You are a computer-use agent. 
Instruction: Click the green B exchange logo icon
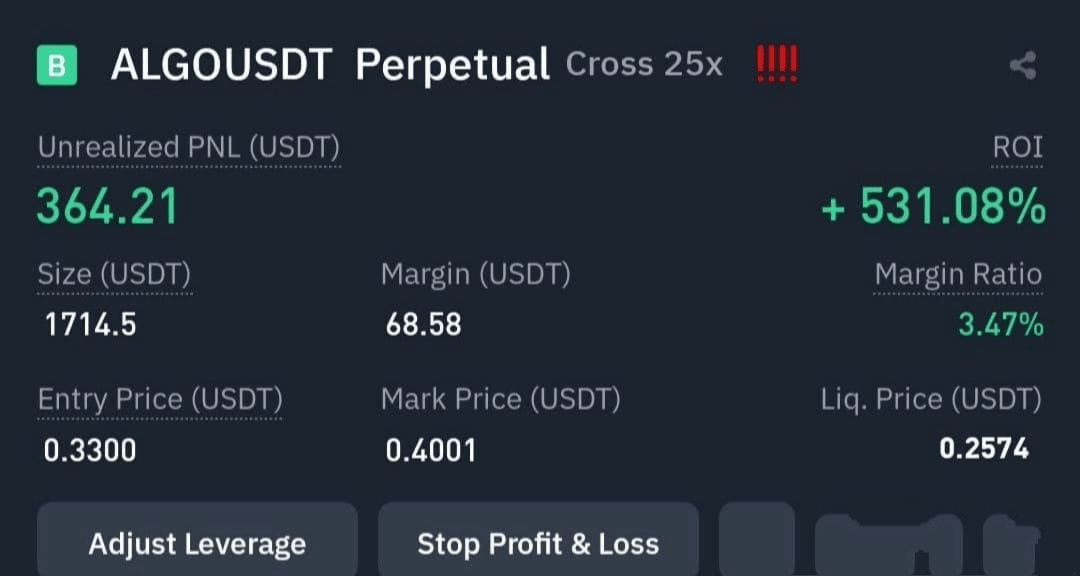(x=57, y=65)
